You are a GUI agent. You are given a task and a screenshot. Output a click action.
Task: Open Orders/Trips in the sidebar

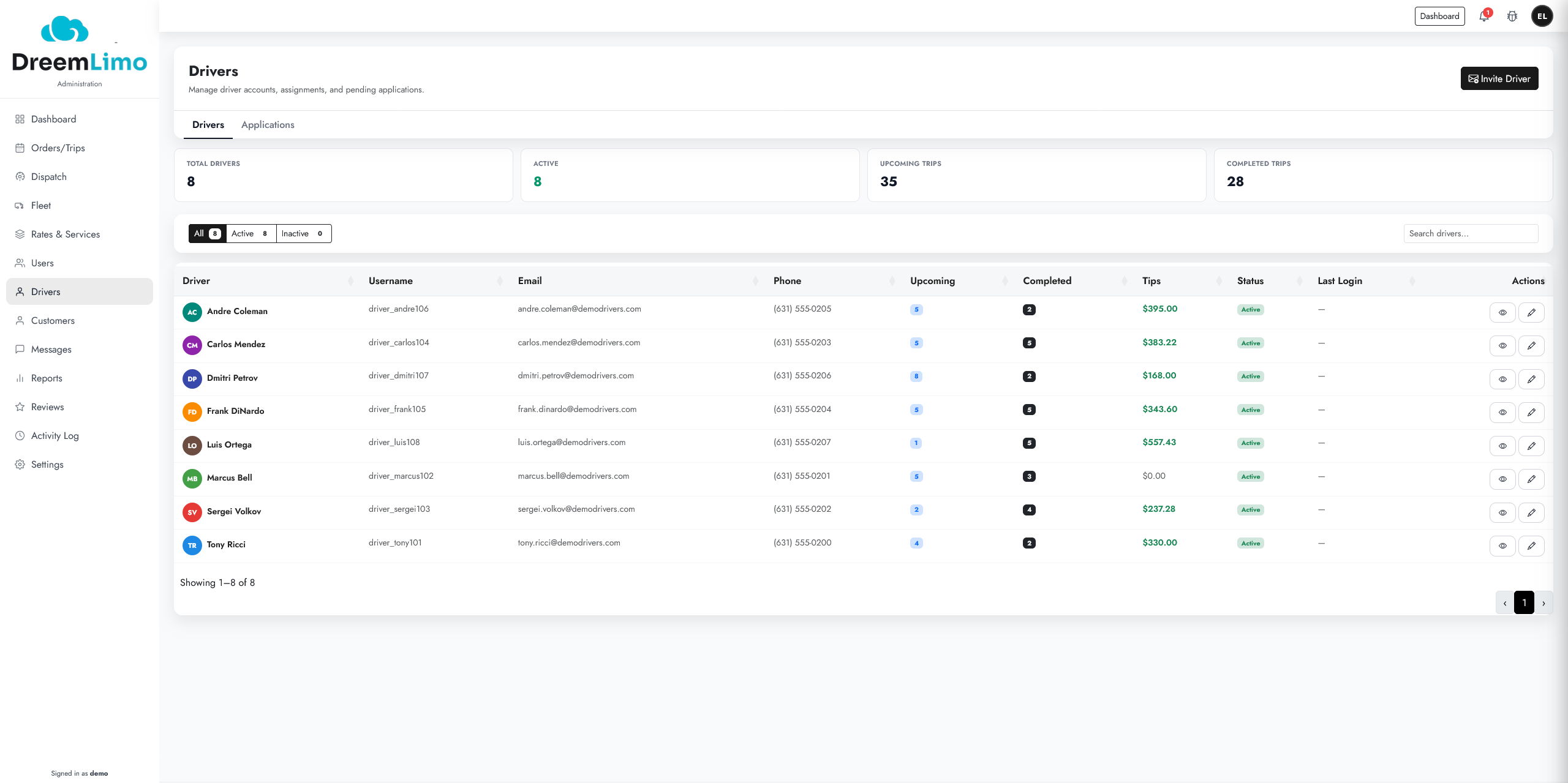coord(80,148)
